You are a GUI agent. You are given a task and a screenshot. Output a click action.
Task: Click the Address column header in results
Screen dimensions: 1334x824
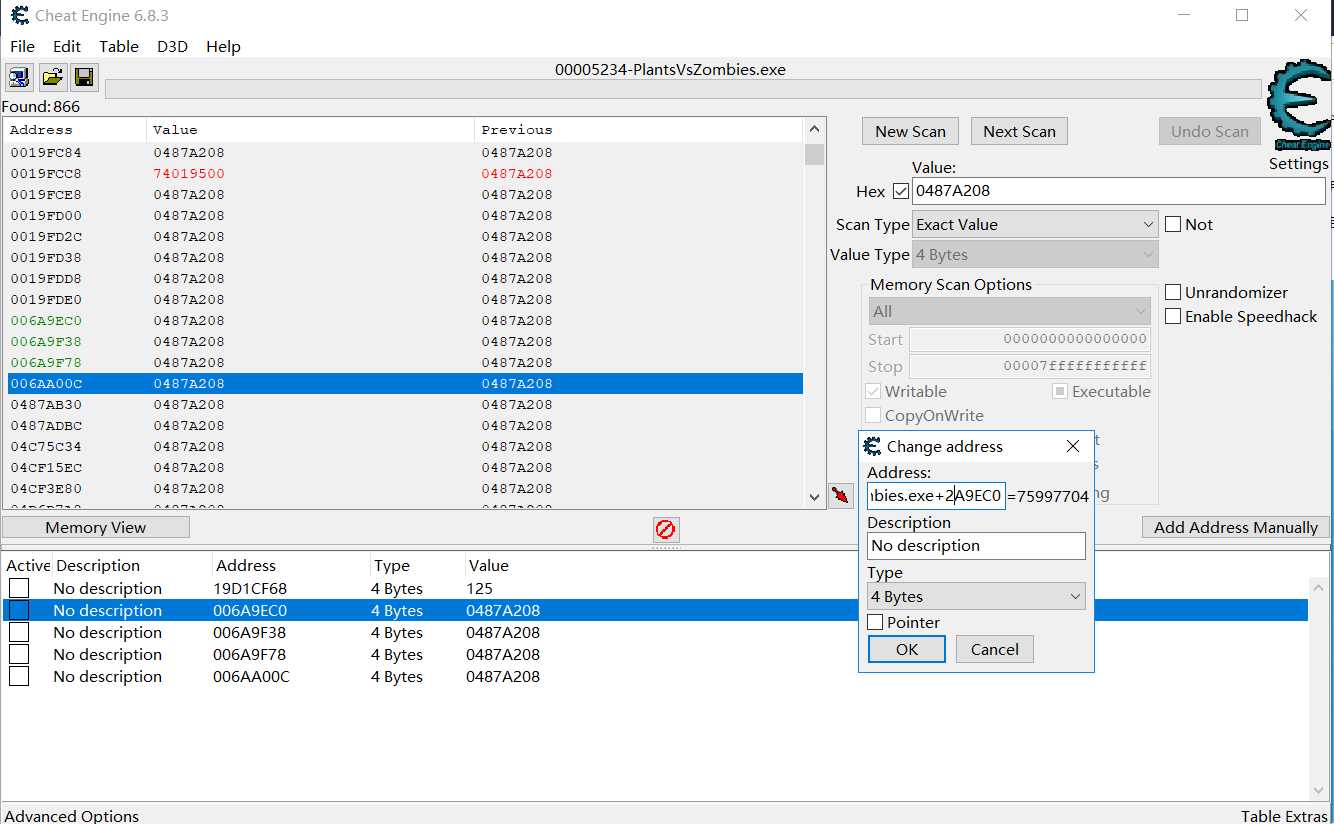[76, 129]
